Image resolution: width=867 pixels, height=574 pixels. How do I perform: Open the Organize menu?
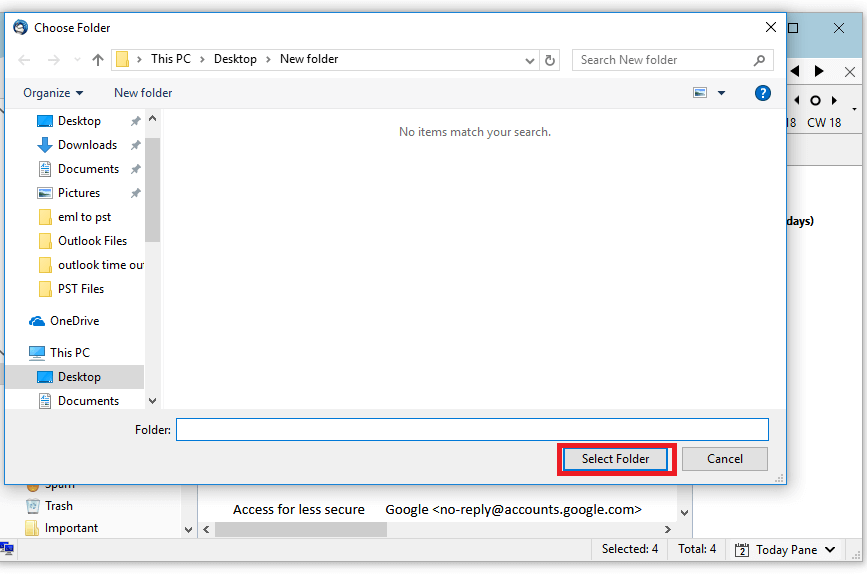(x=53, y=93)
